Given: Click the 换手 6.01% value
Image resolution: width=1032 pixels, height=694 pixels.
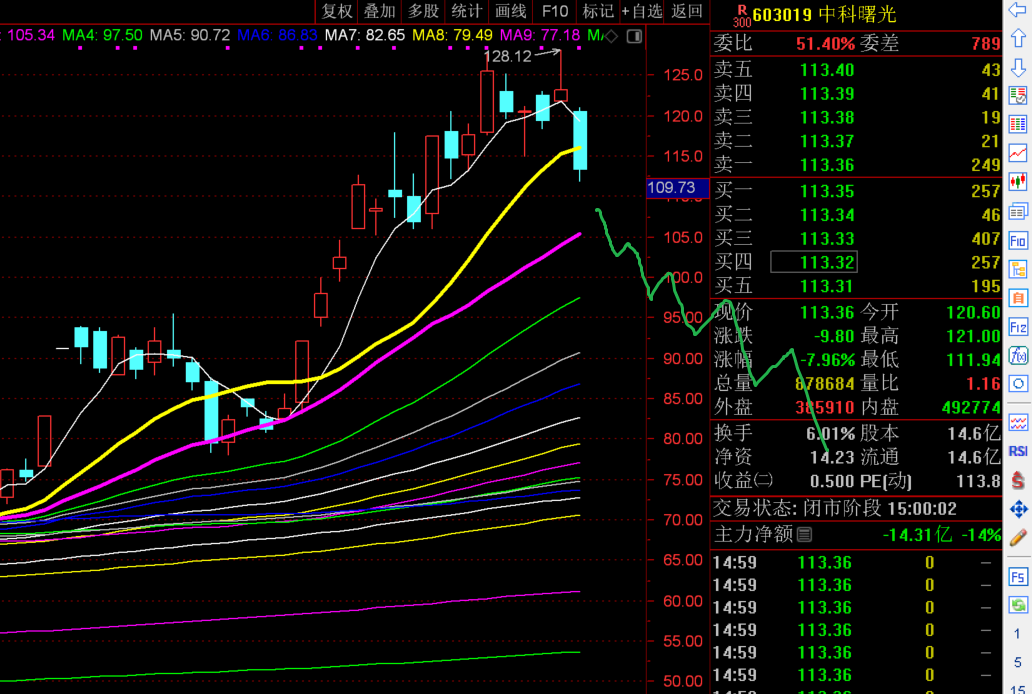Looking at the screenshot, I should coord(831,434).
